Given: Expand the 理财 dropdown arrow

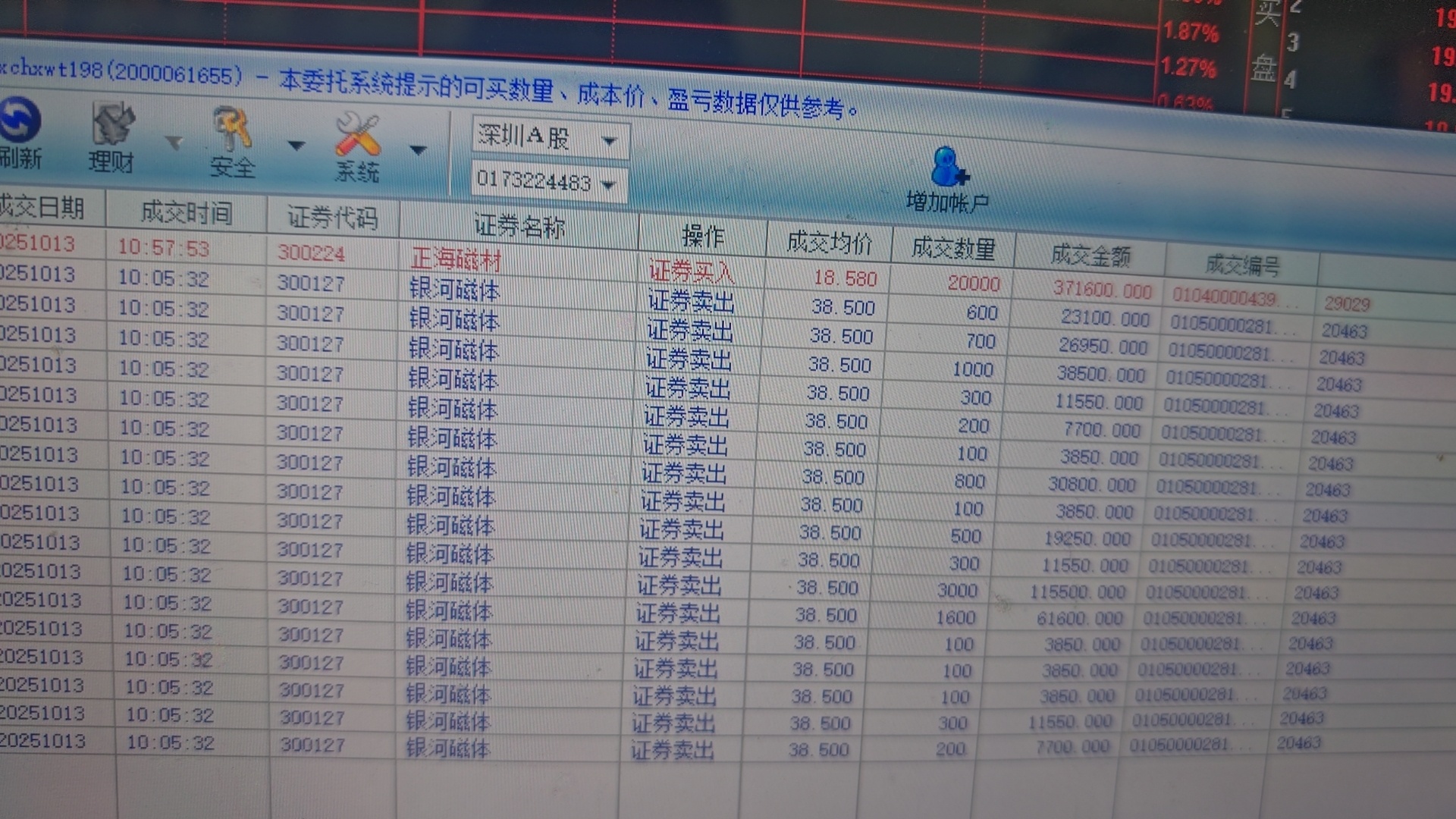Looking at the screenshot, I should (x=174, y=142).
